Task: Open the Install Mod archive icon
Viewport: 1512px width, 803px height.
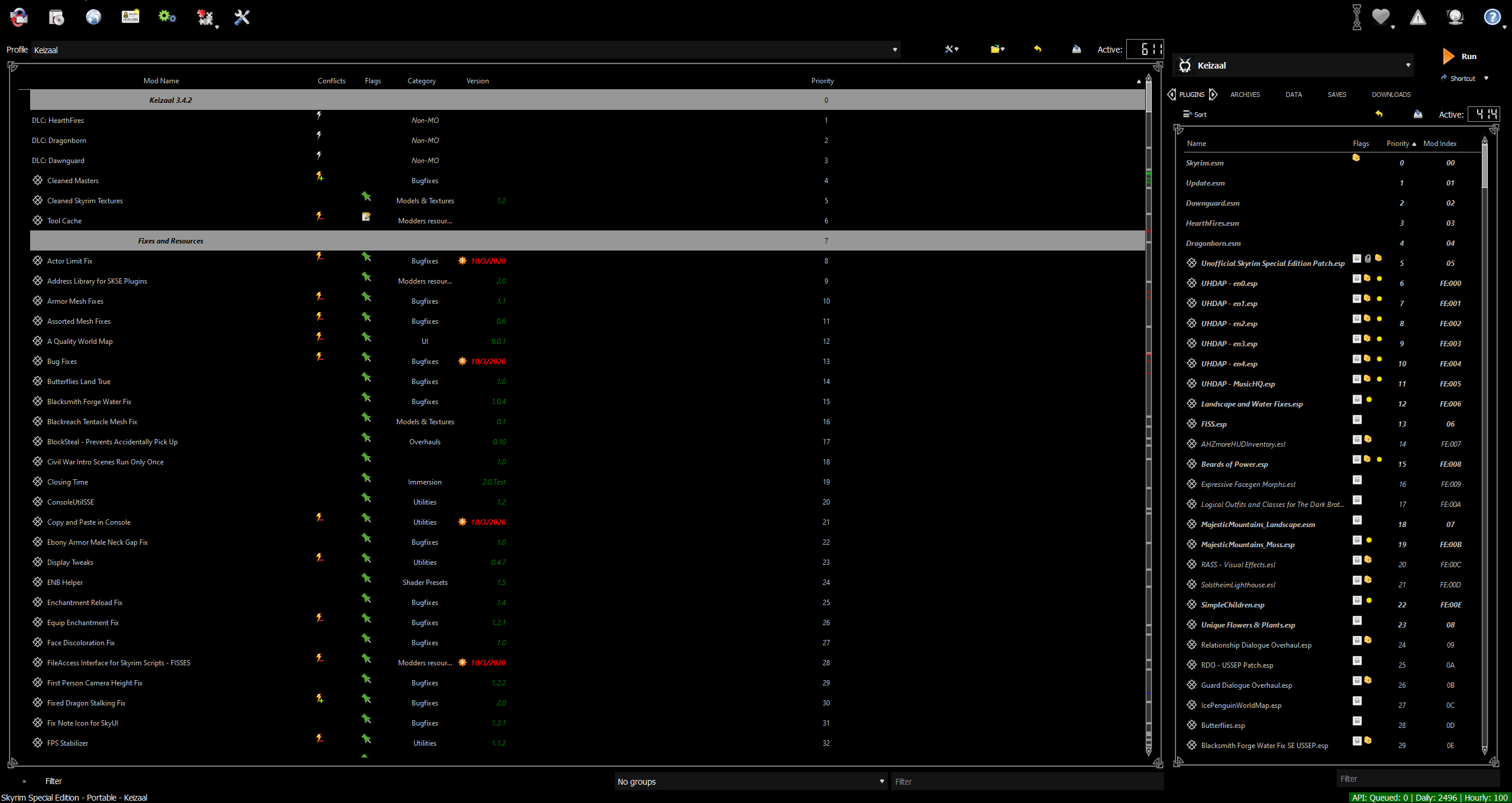Action: click(56, 17)
